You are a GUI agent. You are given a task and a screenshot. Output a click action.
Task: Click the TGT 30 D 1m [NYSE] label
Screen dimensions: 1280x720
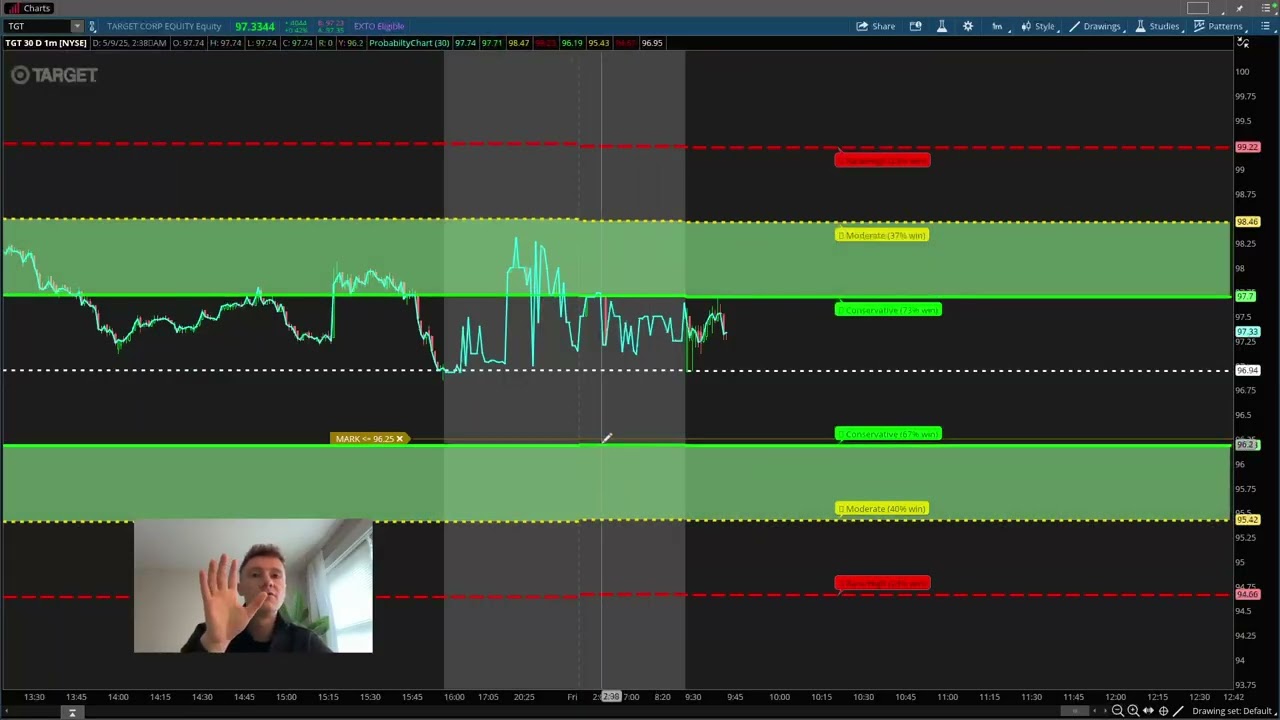click(45, 43)
